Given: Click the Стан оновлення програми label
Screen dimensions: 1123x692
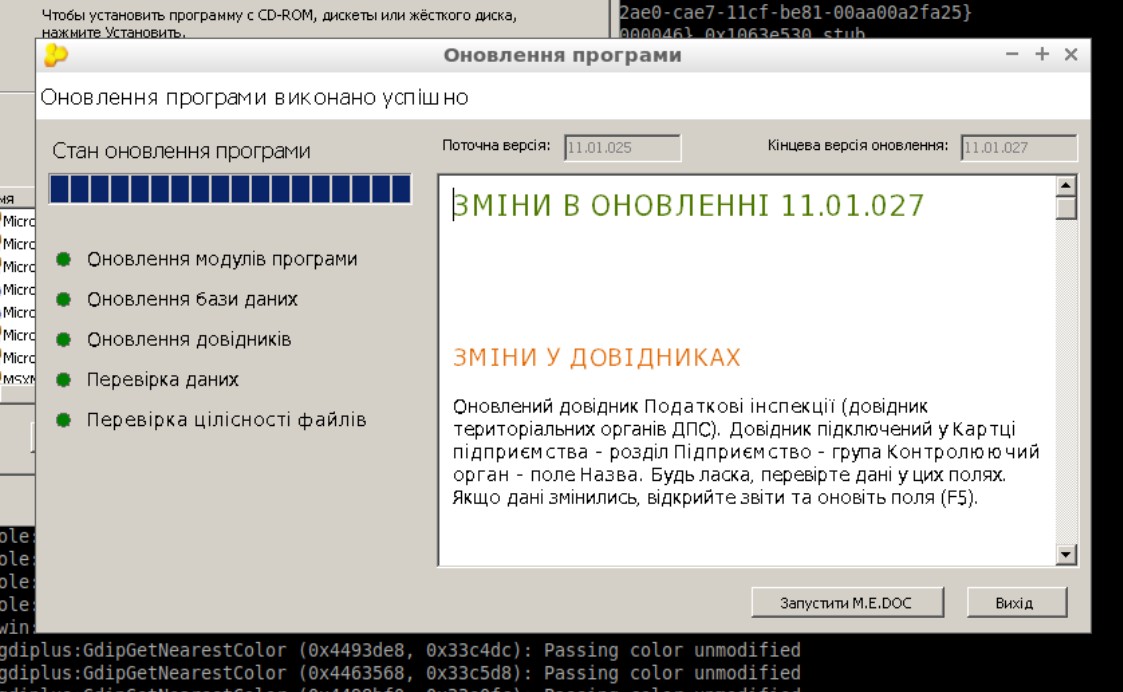Looking at the screenshot, I should (x=181, y=151).
